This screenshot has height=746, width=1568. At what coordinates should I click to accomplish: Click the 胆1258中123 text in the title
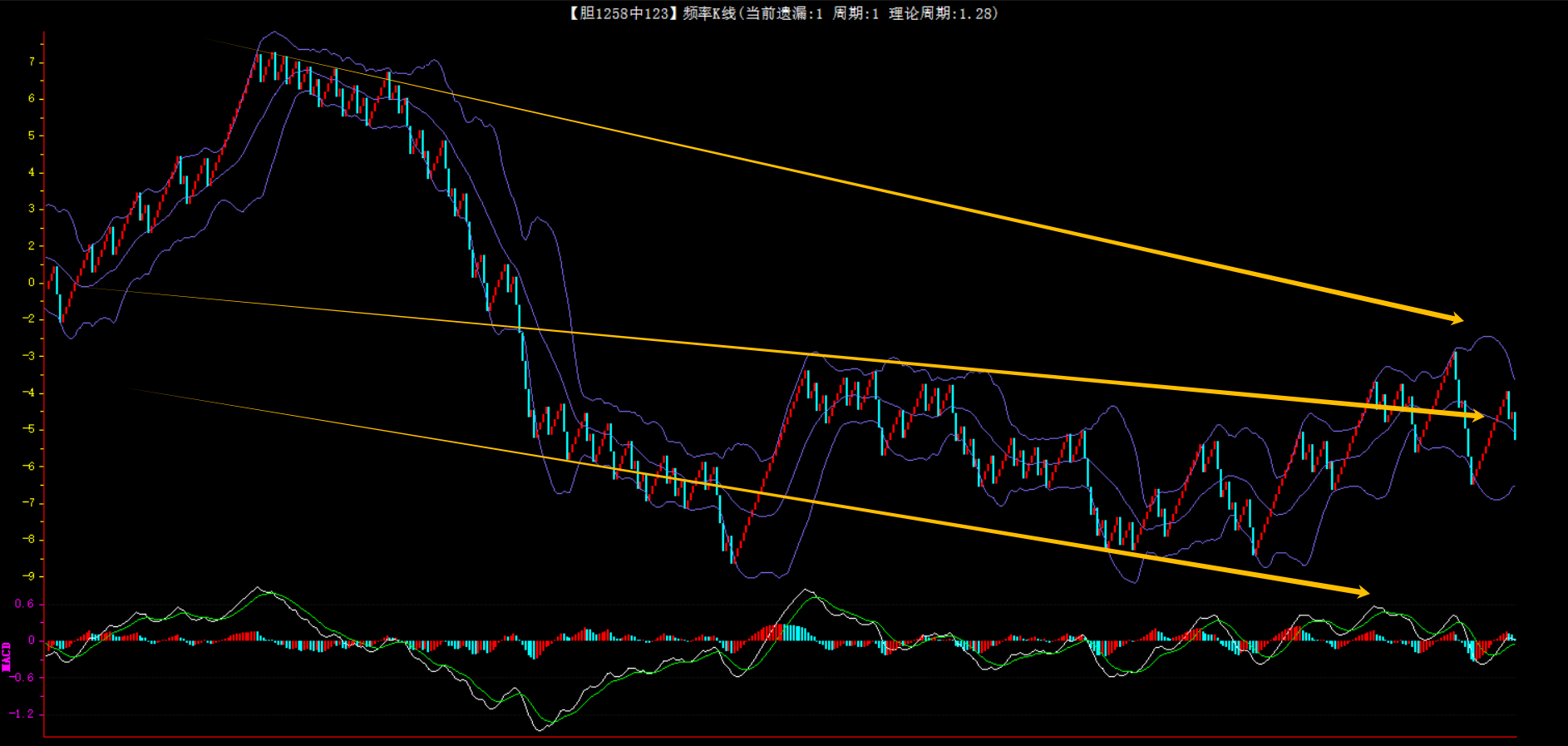624,13
